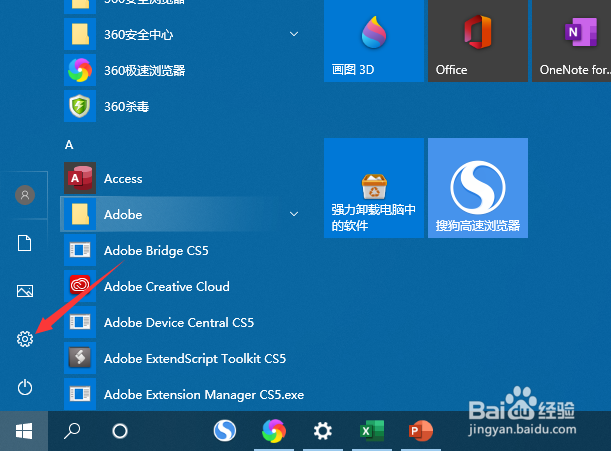
Task: Open Settings gear on taskbar
Action: tap(323, 431)
